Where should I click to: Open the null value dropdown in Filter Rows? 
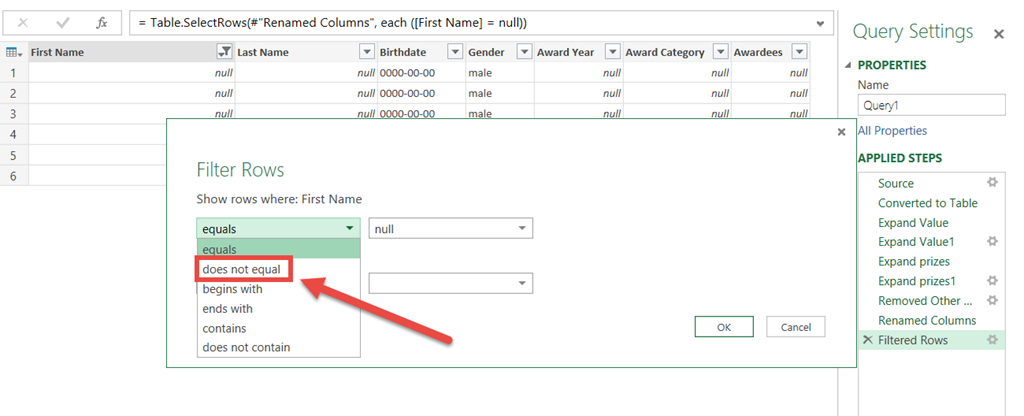[x=522, y=229]
